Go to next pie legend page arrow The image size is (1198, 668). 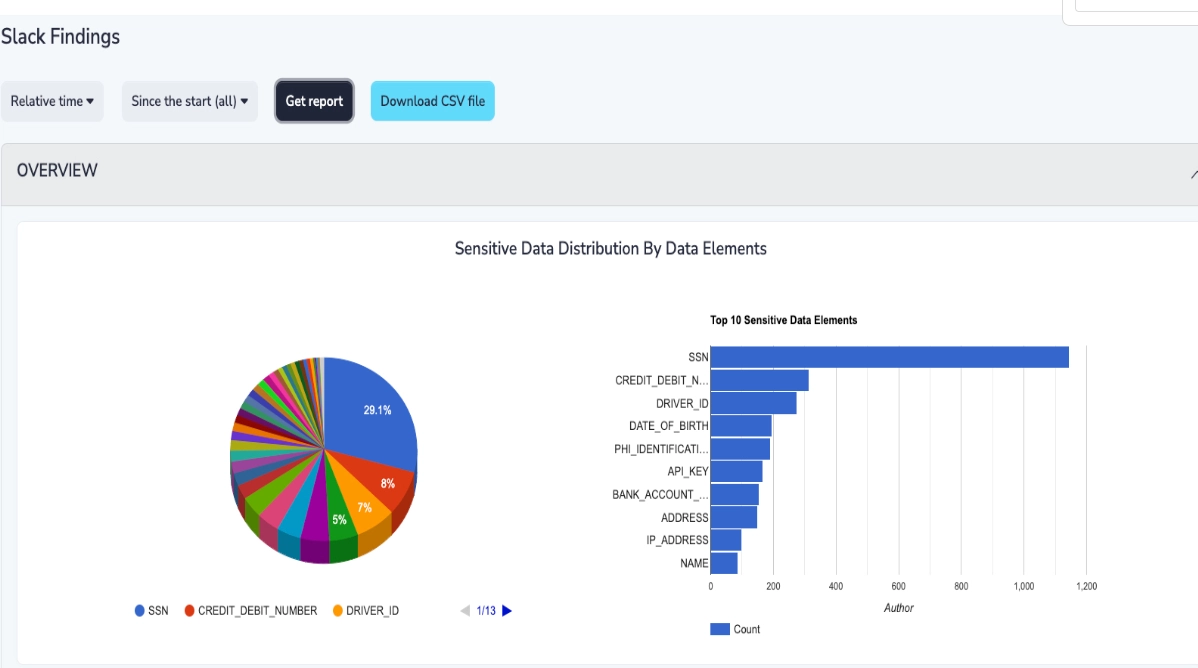[x=507, y=611]
